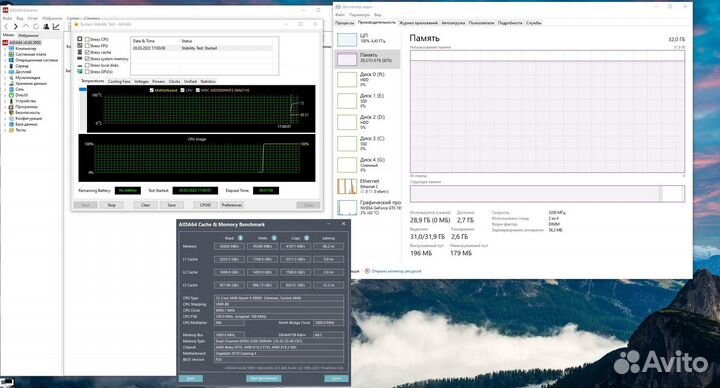Screen dimensions: 720x388
Task: Expand the Тесты tree node arrow
Action: coord(5,130)
